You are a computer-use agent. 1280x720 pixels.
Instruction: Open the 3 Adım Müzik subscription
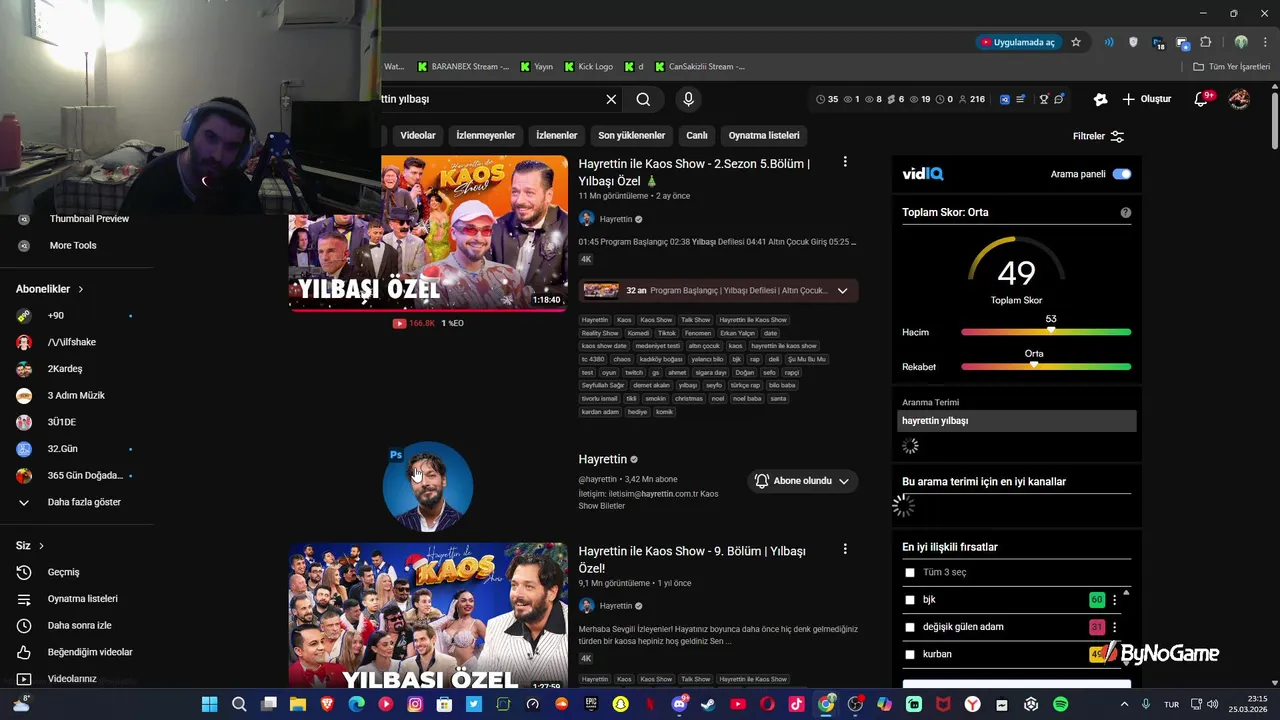(x=76, y=395)
